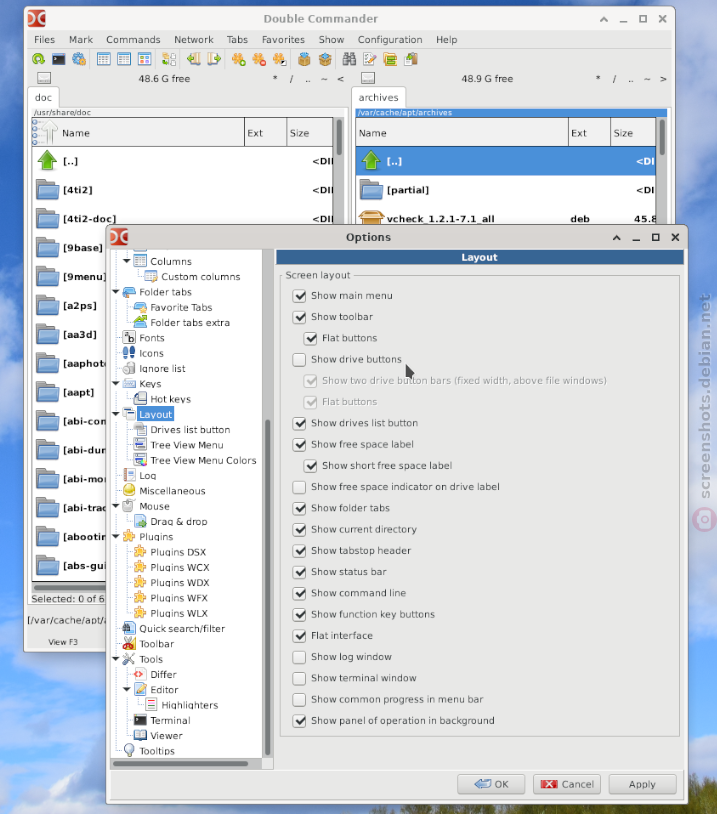
Task: Click options tree horizontal scrollbar
Action: point(180,764)
